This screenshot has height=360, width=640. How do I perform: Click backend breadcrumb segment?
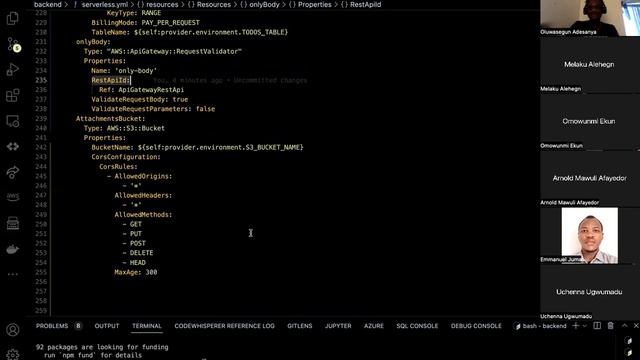point(47,4)
